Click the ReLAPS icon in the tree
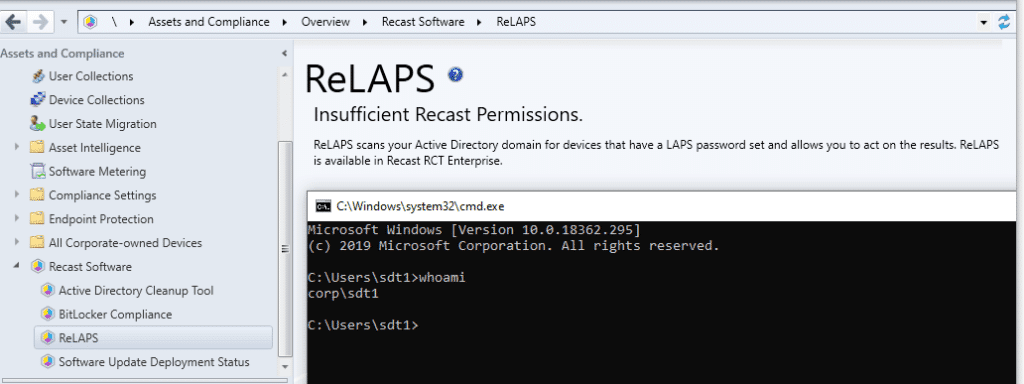1024x384 pixels. click(x=47, y=338)
